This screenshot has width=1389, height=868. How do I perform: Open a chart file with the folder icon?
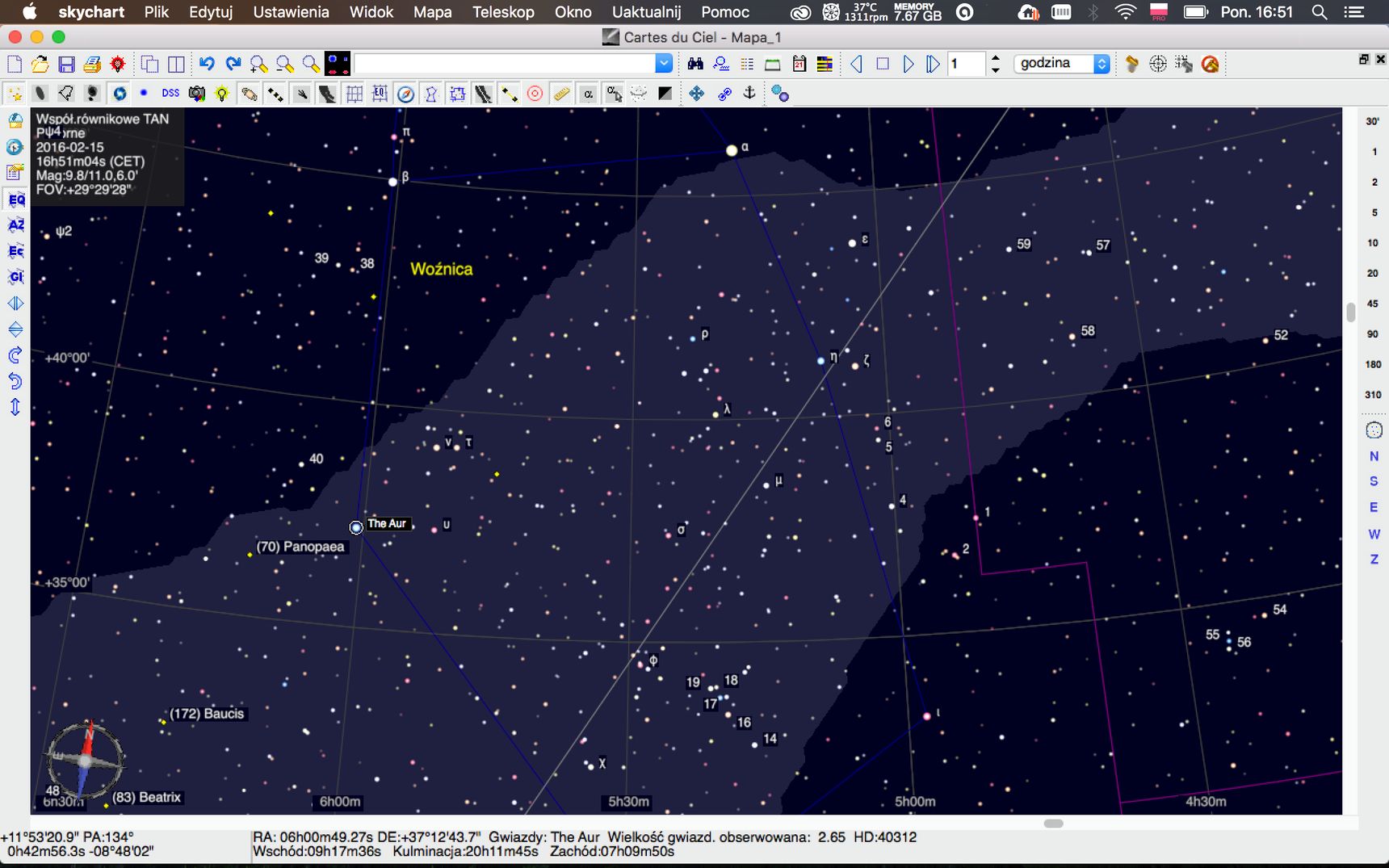pyautogui.click(x=40, y=64)
